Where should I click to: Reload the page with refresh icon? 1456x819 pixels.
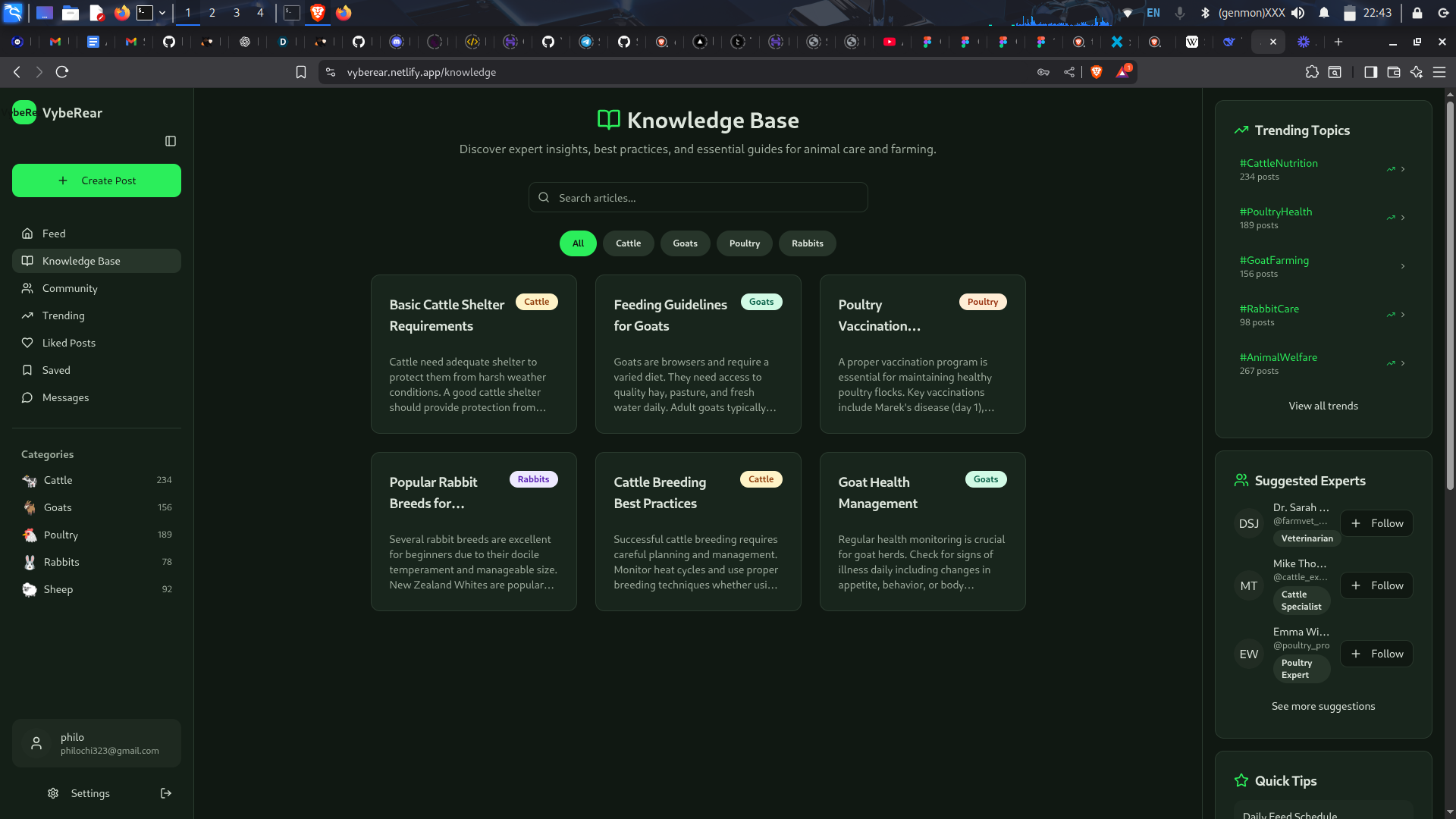click(x=62, y=72)
